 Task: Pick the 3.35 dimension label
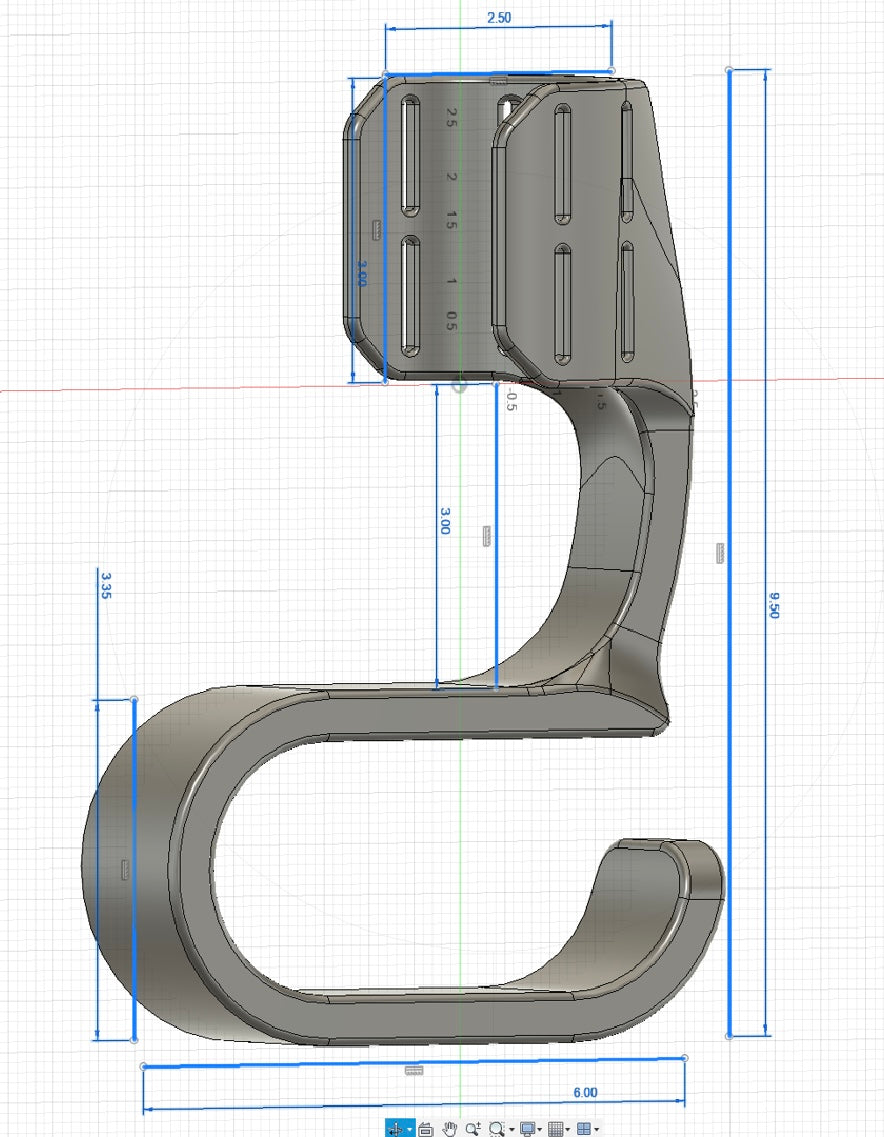[106, 585]
